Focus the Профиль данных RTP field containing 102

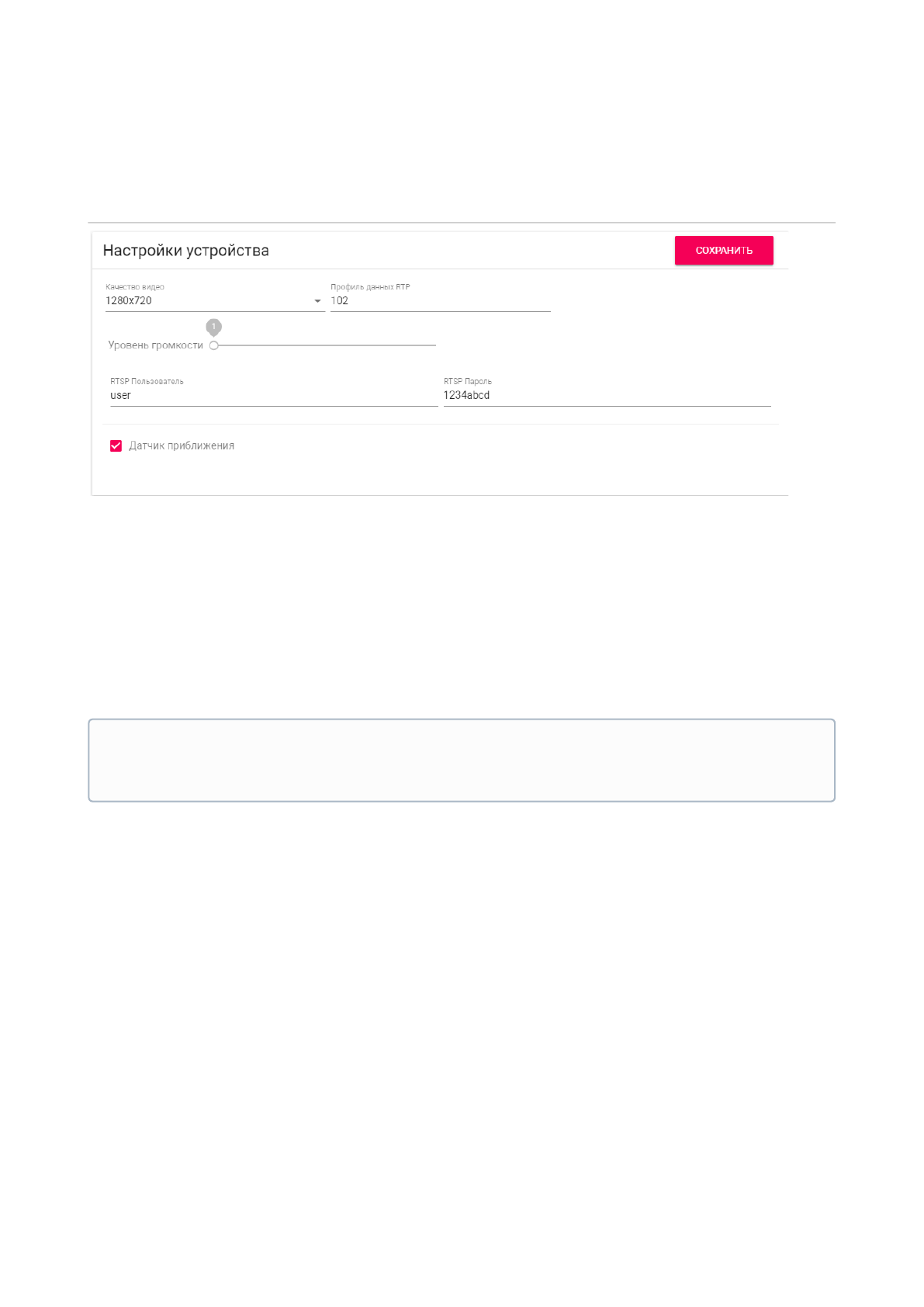(x=440, y=301)
